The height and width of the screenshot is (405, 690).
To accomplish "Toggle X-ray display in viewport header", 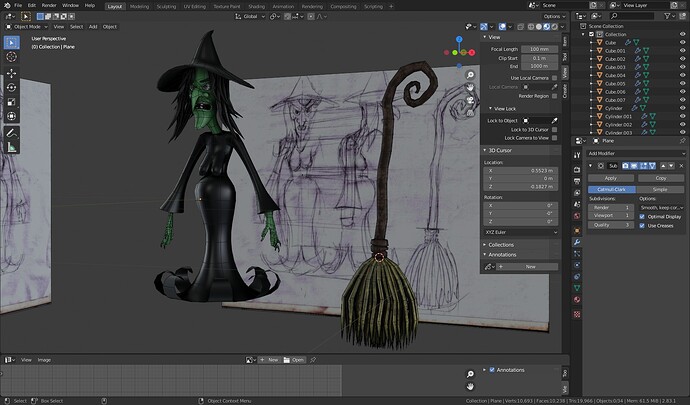I will coord(520,27).
